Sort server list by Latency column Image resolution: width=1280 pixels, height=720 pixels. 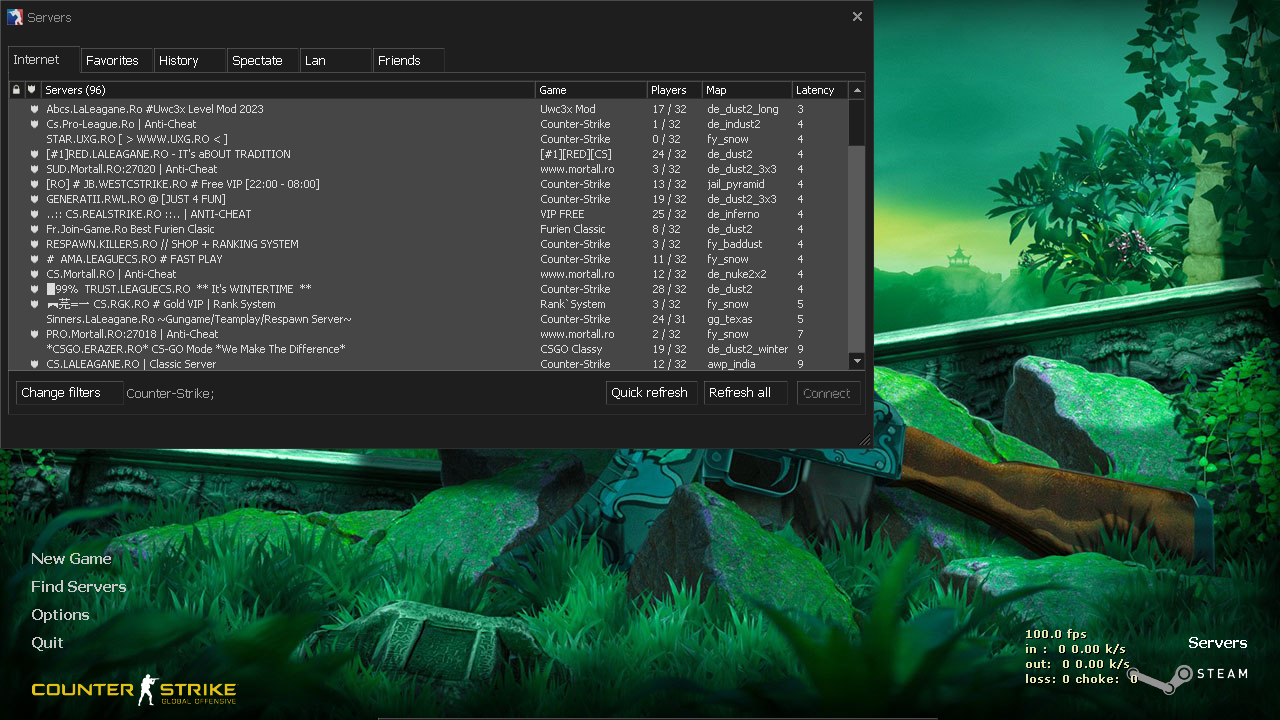[819, 90]
